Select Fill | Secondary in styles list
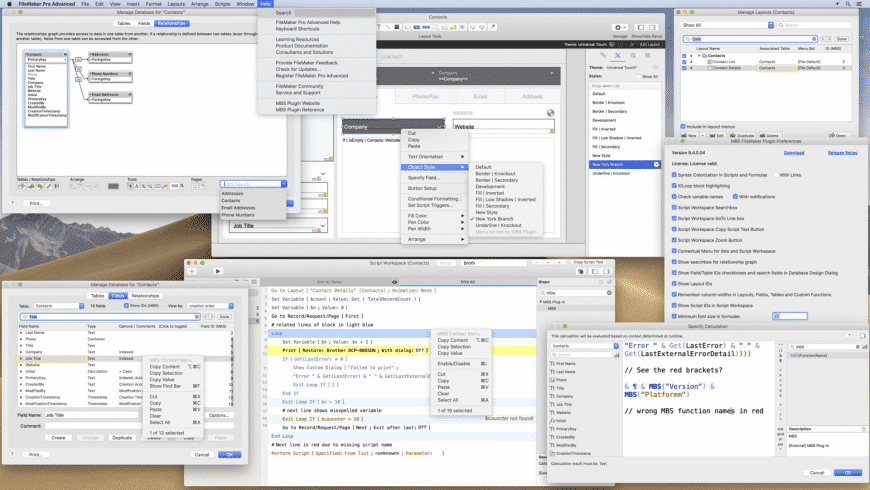The width and height of the screenshot is (870, 490). (x=605, y=147)
